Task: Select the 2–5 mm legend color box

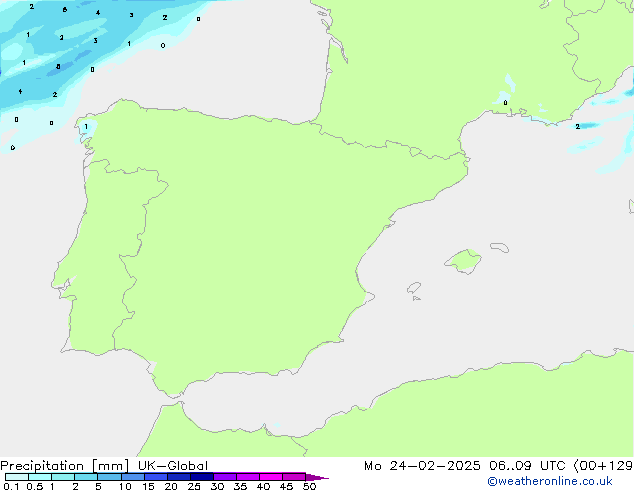Action: (86, 477)
